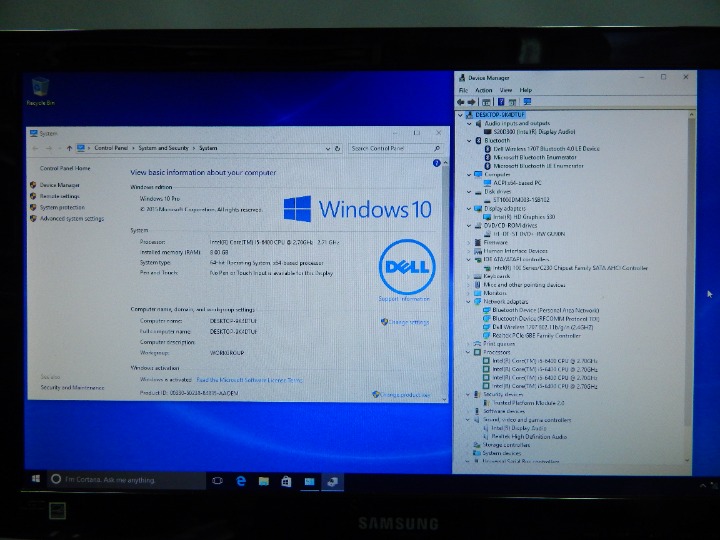Open Task View from the taskbar
The height and width of the screenshot is (540, 720).
tap(218, 481)
